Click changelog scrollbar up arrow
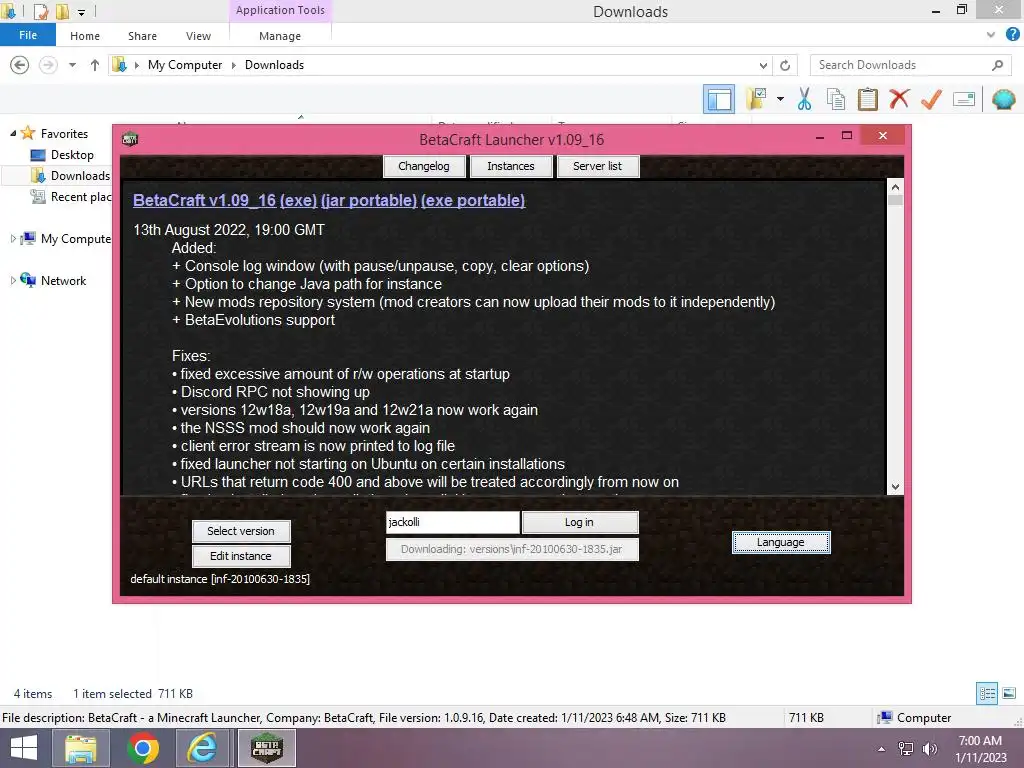Viewport: 1024px width, 768px height. tap(895, 187)
